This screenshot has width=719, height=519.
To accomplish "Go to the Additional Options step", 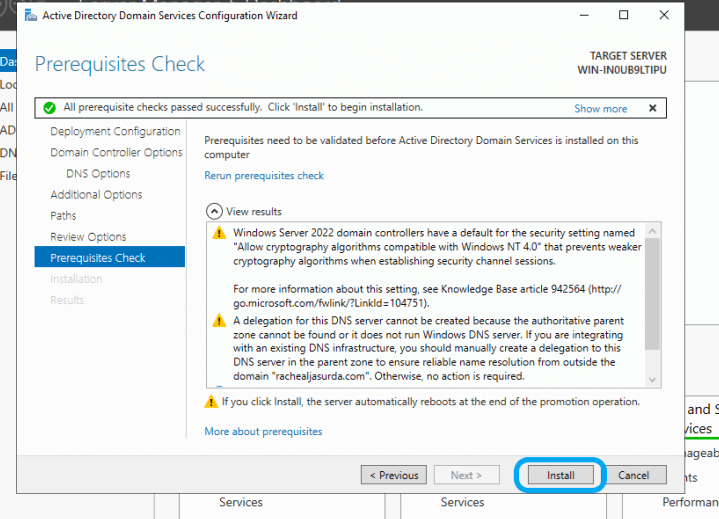I will pyautogui.click(x=96, y=194).
